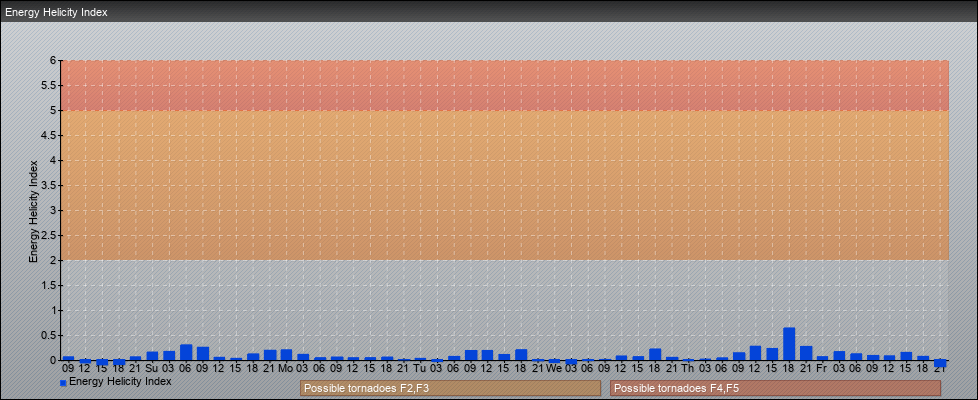
Task: Click the rotated Energy Helicity Index axis title
Action: pyautogui.click(x=34, y=211)
